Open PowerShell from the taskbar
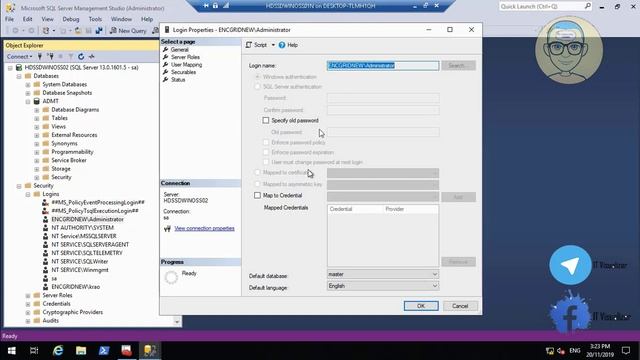 [x=104, y=351]
